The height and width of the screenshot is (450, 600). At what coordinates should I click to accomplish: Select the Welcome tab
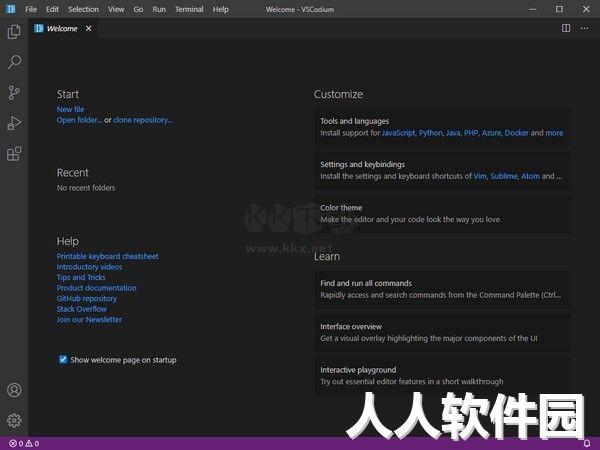(x=62, y=28)
